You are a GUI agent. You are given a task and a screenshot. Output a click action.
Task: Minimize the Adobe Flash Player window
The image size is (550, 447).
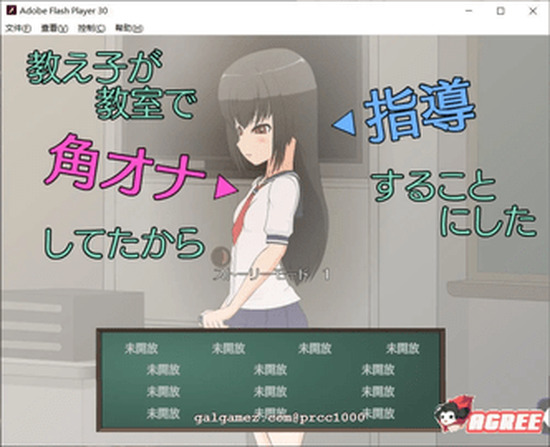[x=469, y=11]
